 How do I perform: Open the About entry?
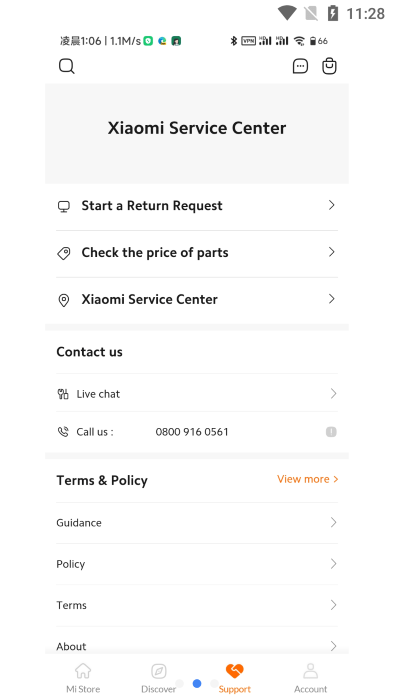pyautogui.click(x=197, y=646)
